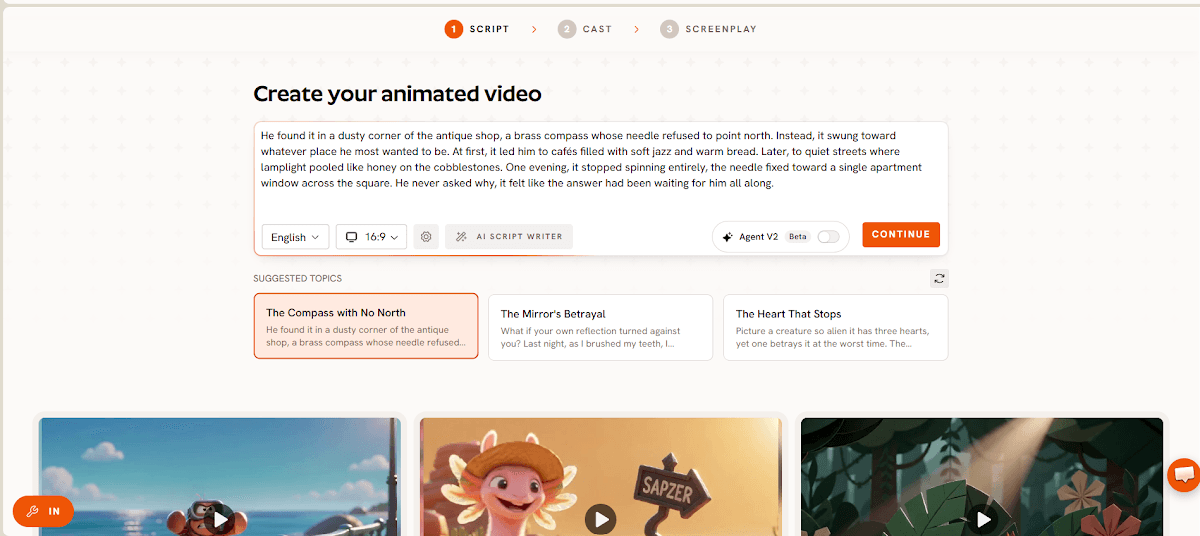
Task: Select The Compass with No North topic
Action: (366, 326)
